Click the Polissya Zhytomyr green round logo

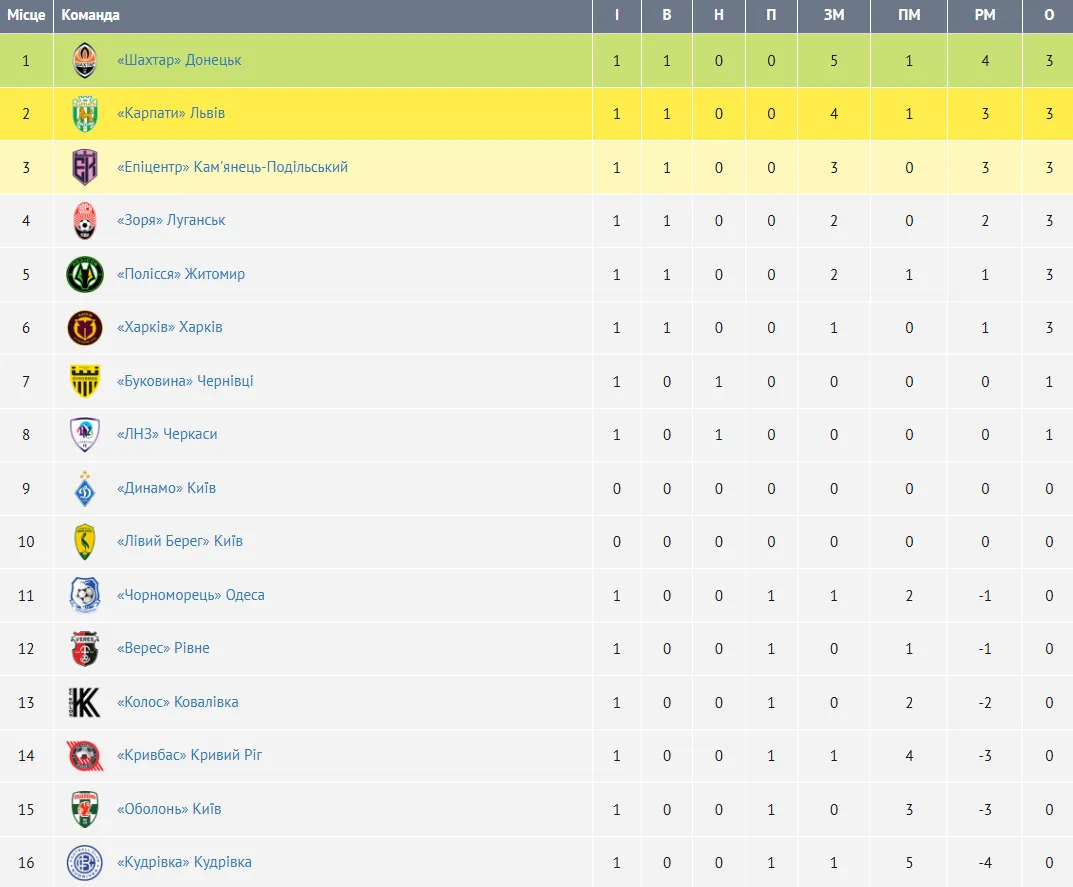(85, 274)
